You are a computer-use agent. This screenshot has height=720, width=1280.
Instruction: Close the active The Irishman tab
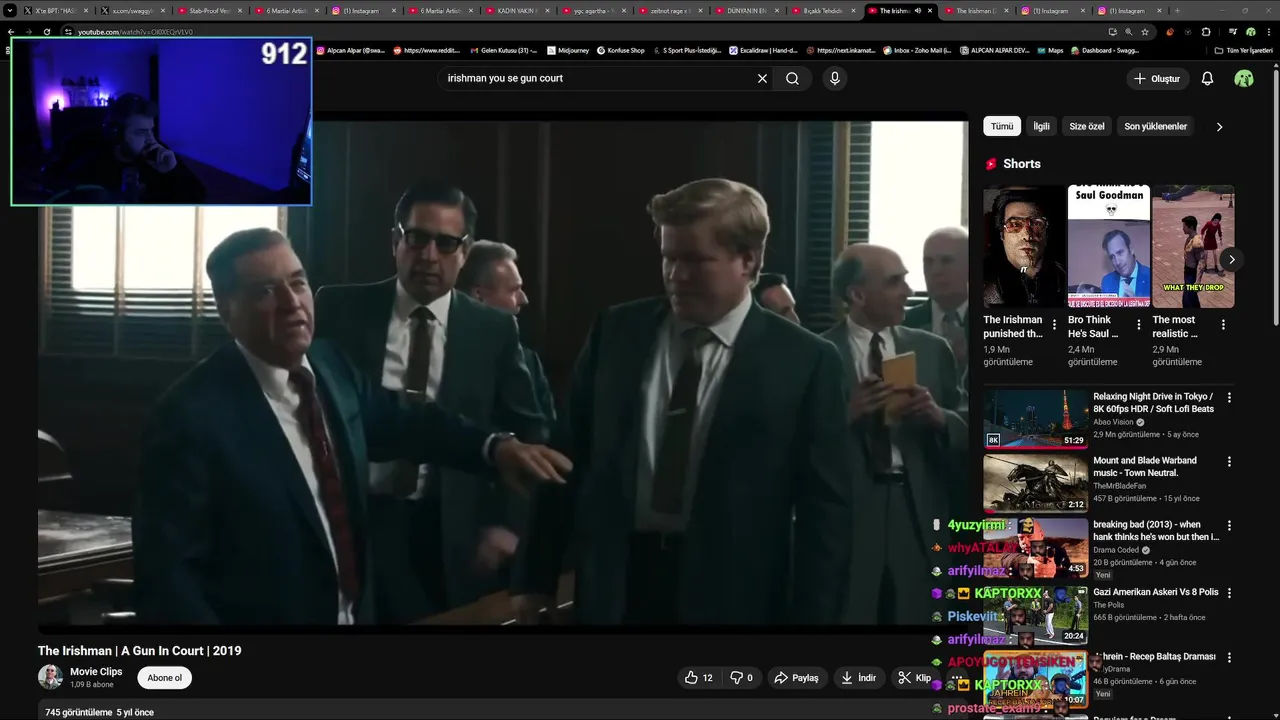coord(930,10)
